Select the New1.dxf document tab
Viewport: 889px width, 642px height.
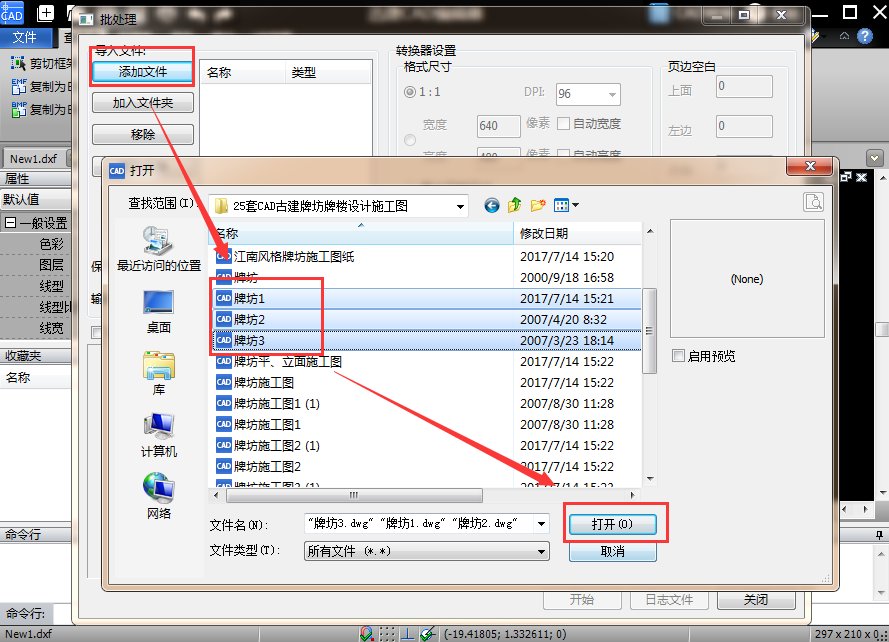(x=32, y=157)
